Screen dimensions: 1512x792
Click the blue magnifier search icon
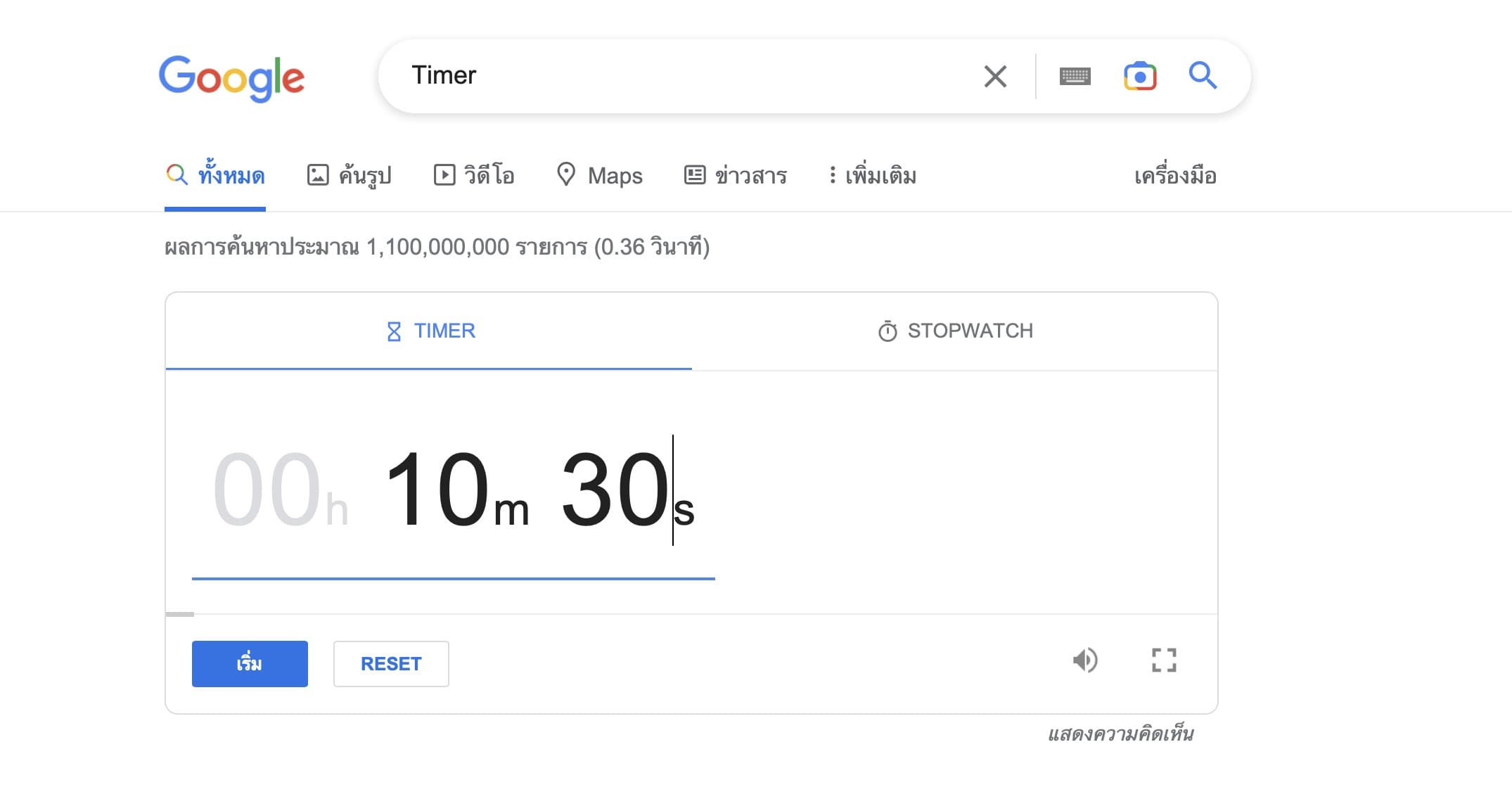[x=1203, y=75]
